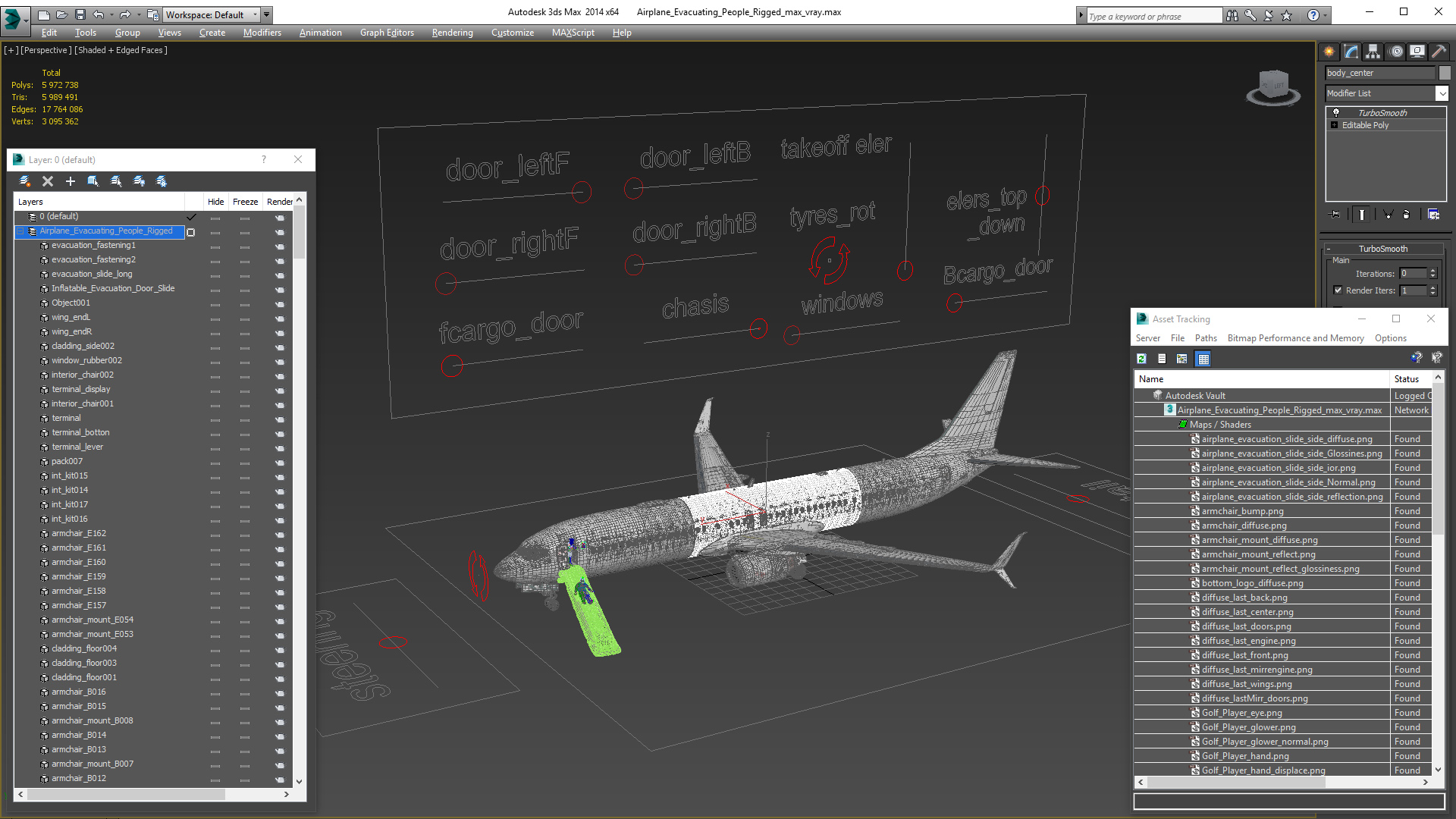Open the Graph Editors menu
Viewport: 1456px width, 819px height.
(x=387, y=33)
